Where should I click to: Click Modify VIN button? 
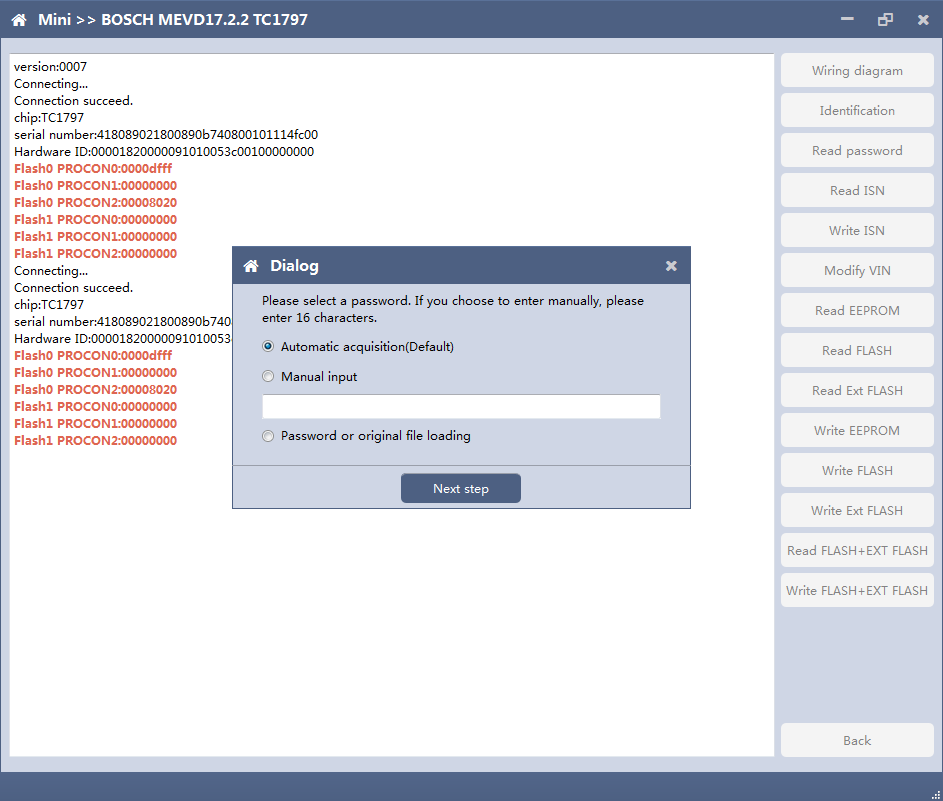857,271
